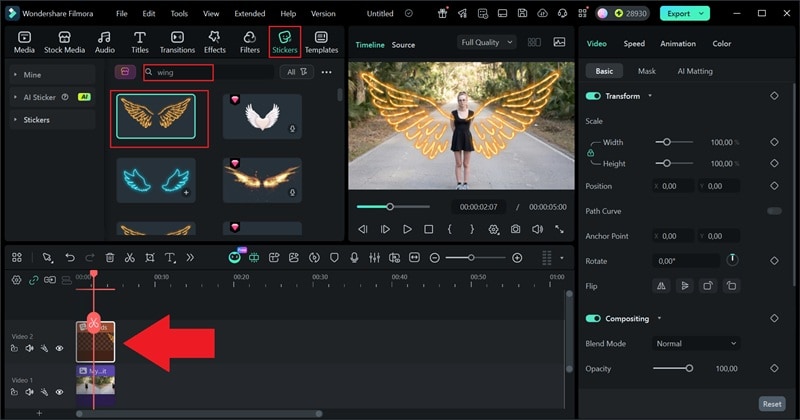The height and width of the screenshot is (420, 800).
Task: Zoom in the timeline with plus icon
Action: pos(517,258)
